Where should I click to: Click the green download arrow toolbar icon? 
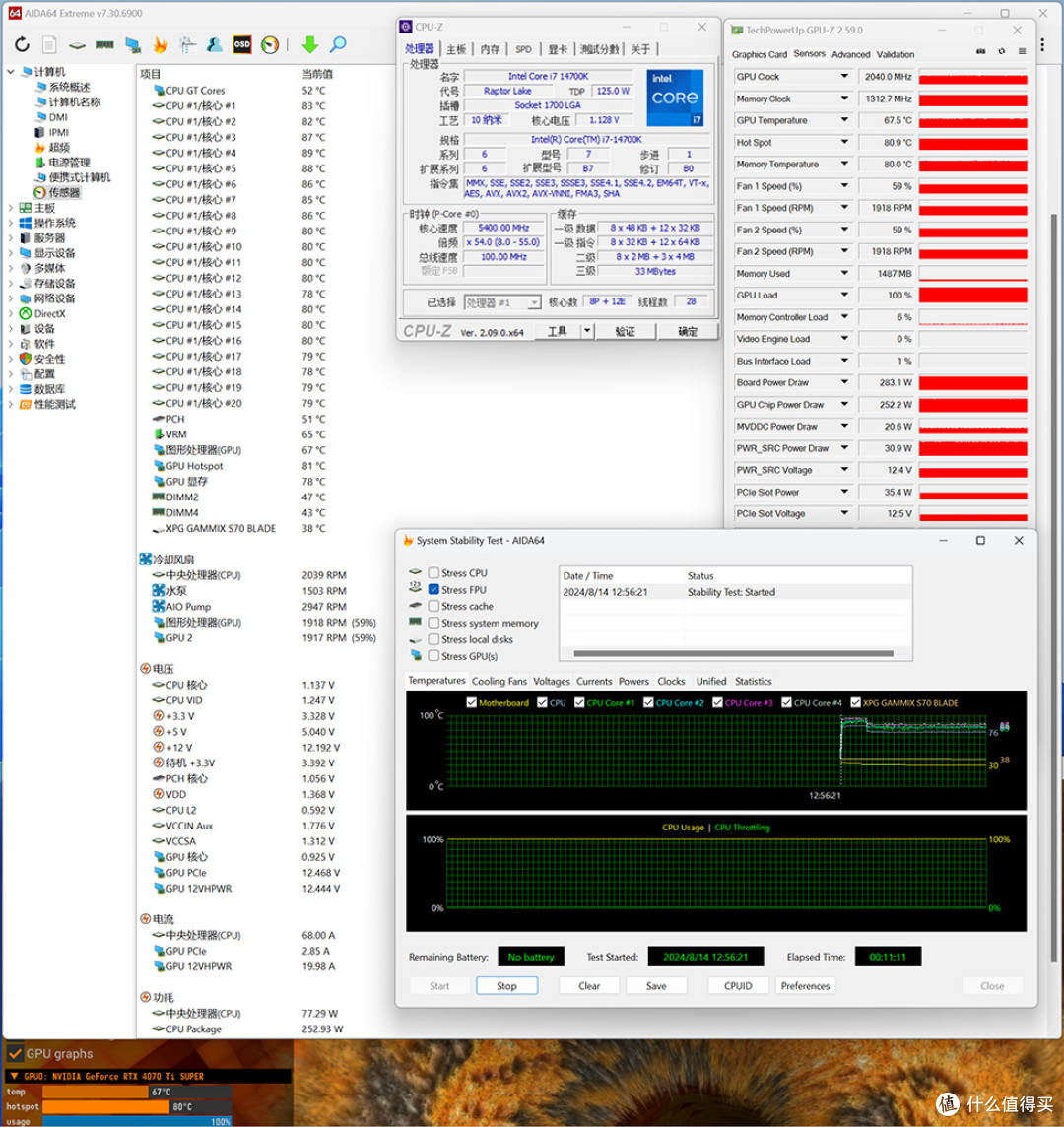tap(310, 44)
